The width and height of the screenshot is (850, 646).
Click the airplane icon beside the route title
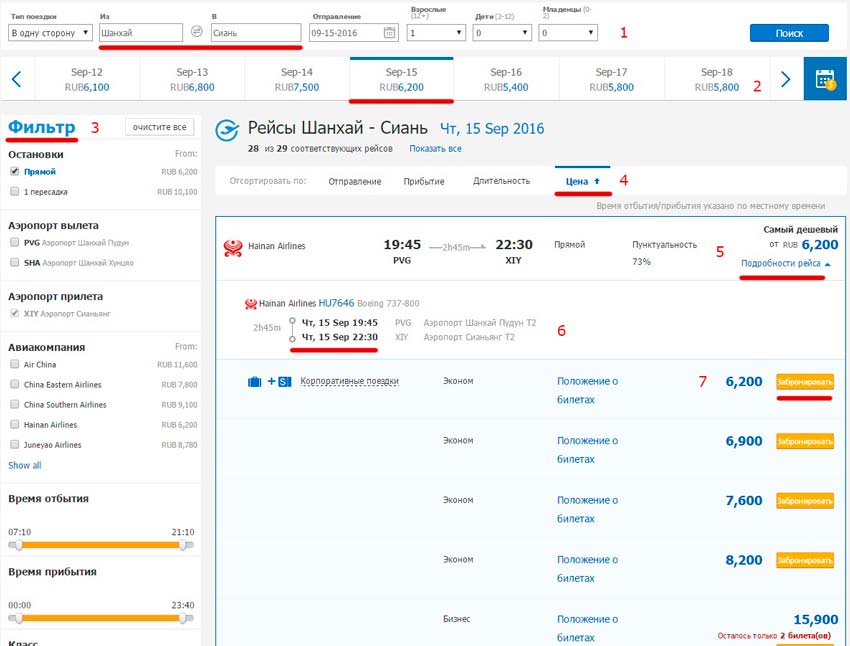pos(229,129)
